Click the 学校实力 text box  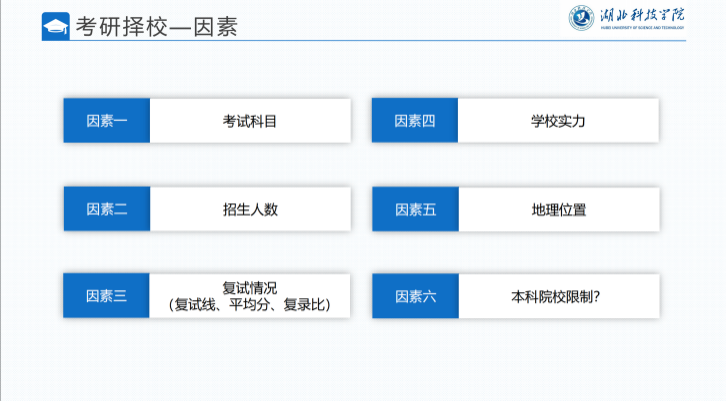point(558,120)
